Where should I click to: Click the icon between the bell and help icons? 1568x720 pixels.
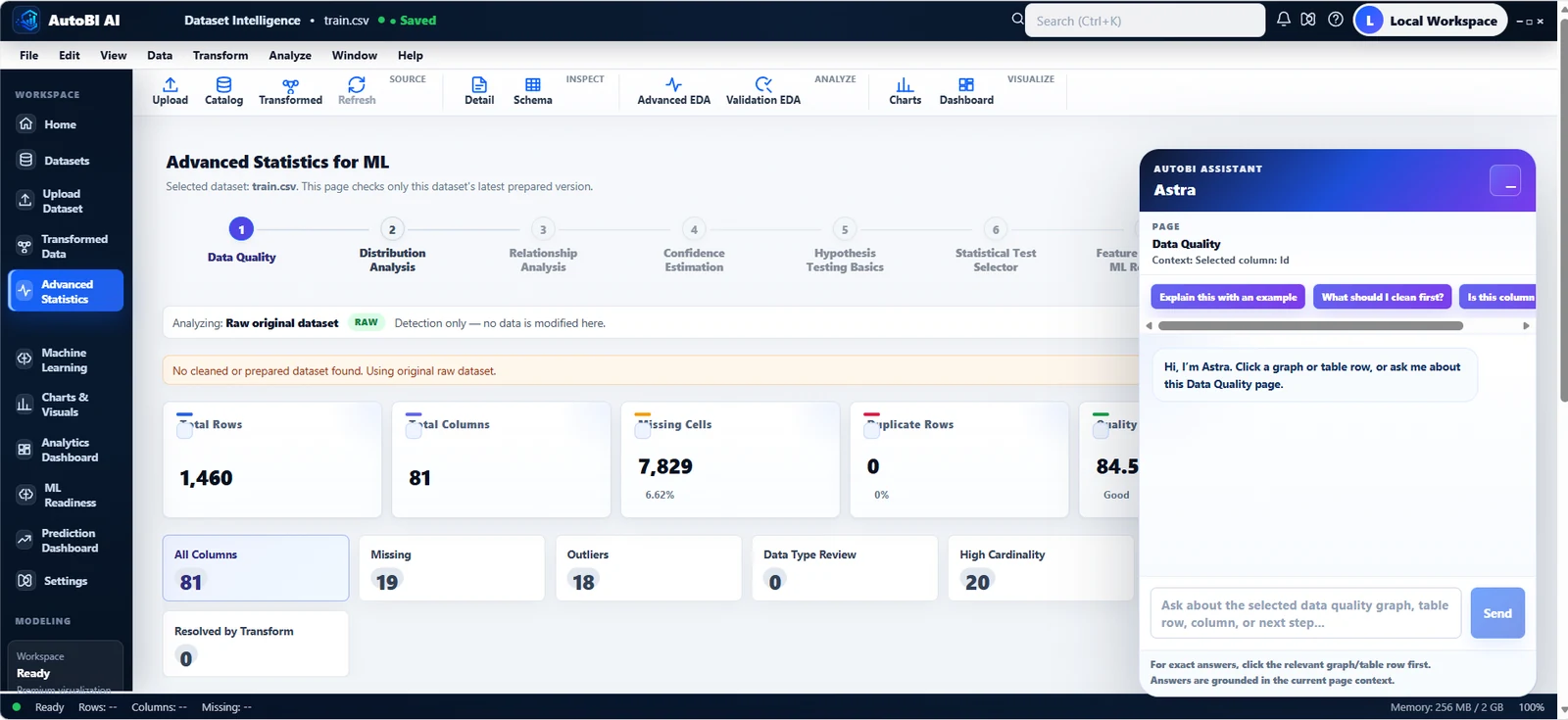1308,20
